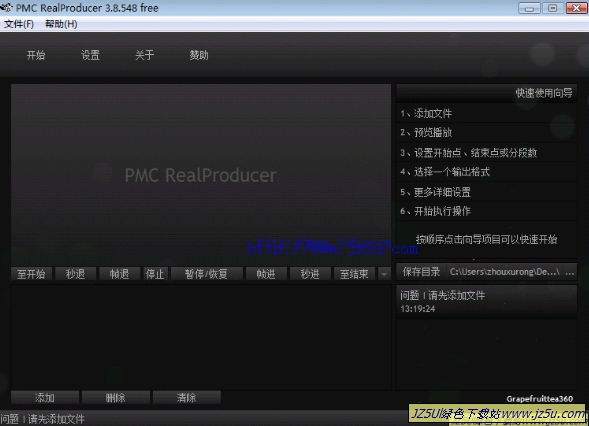Click the 问题 | 请先添加文件 log entry
The image size is (589, 426).
click(x=443, y=295)
